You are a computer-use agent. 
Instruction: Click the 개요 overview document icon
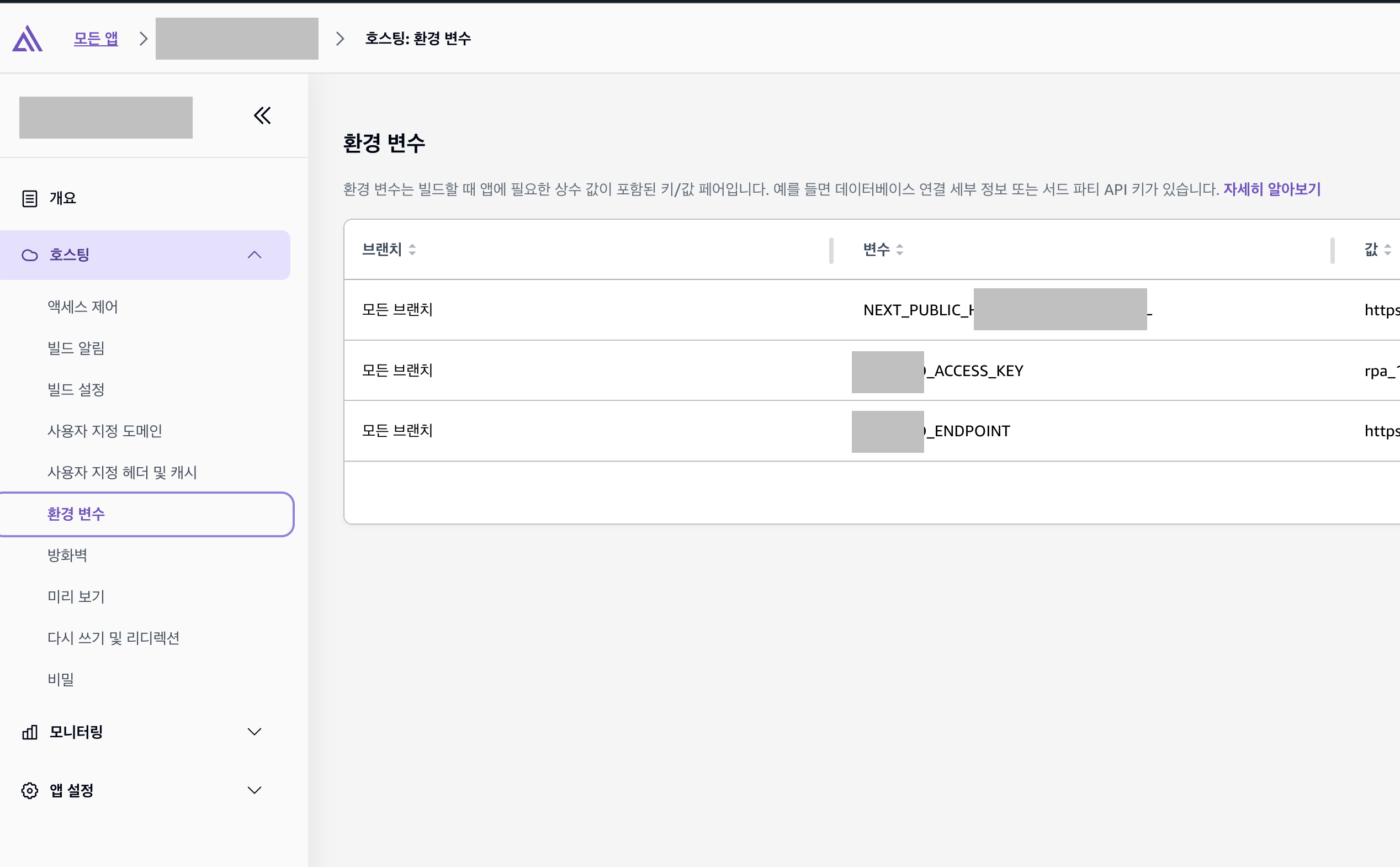[29, 198]
